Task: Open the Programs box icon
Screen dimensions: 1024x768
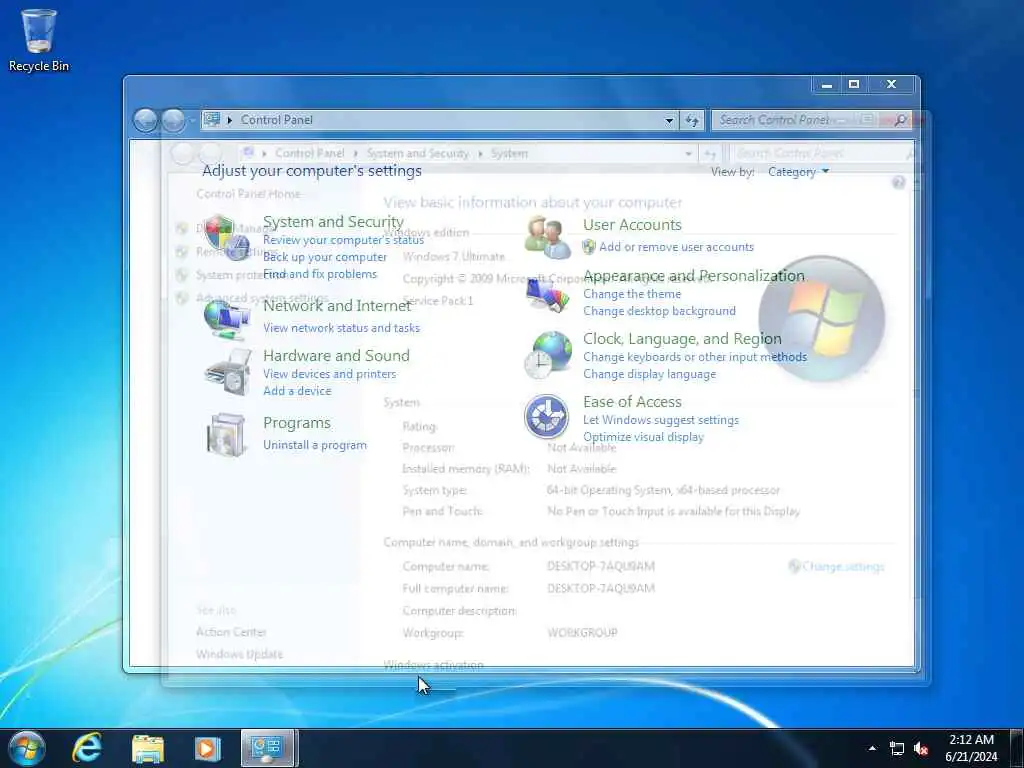Action: tap(226, 434)
